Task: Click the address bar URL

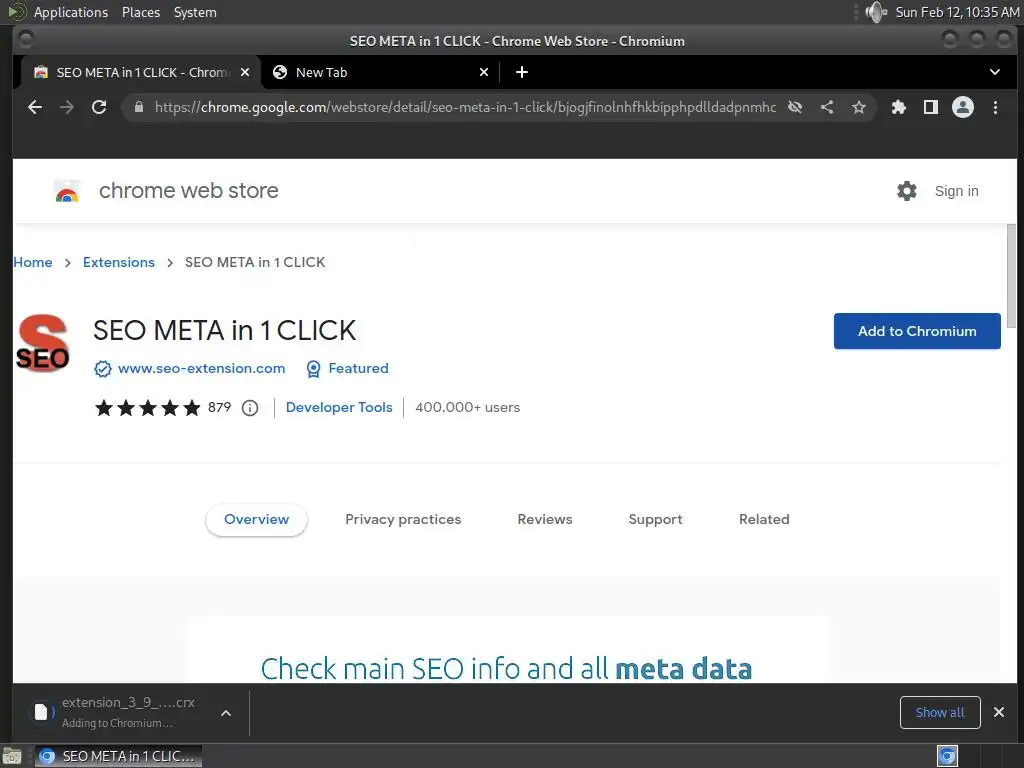Action: (465, 107)
